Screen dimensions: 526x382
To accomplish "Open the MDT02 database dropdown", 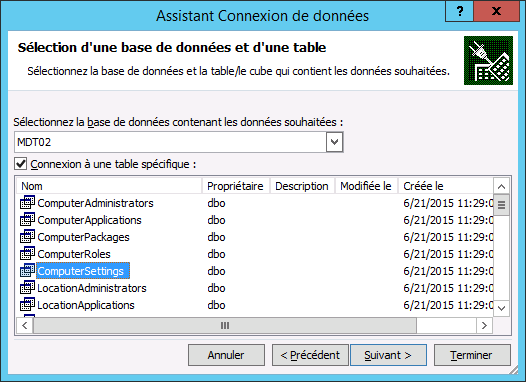I will point(334,142).
